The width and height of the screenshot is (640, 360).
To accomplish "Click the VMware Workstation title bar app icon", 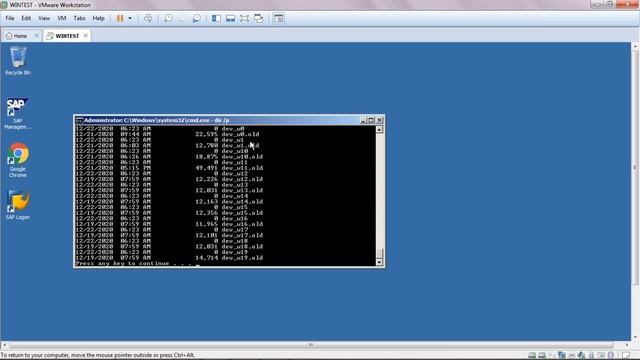I will 4,5.
